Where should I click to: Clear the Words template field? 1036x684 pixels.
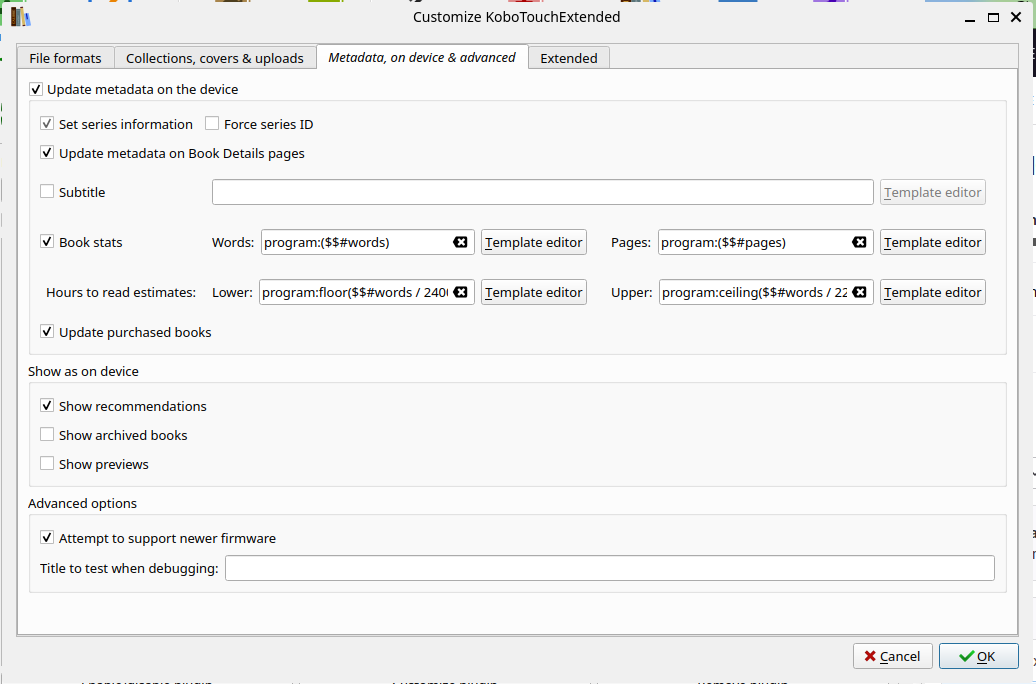(x=460, y=242)
